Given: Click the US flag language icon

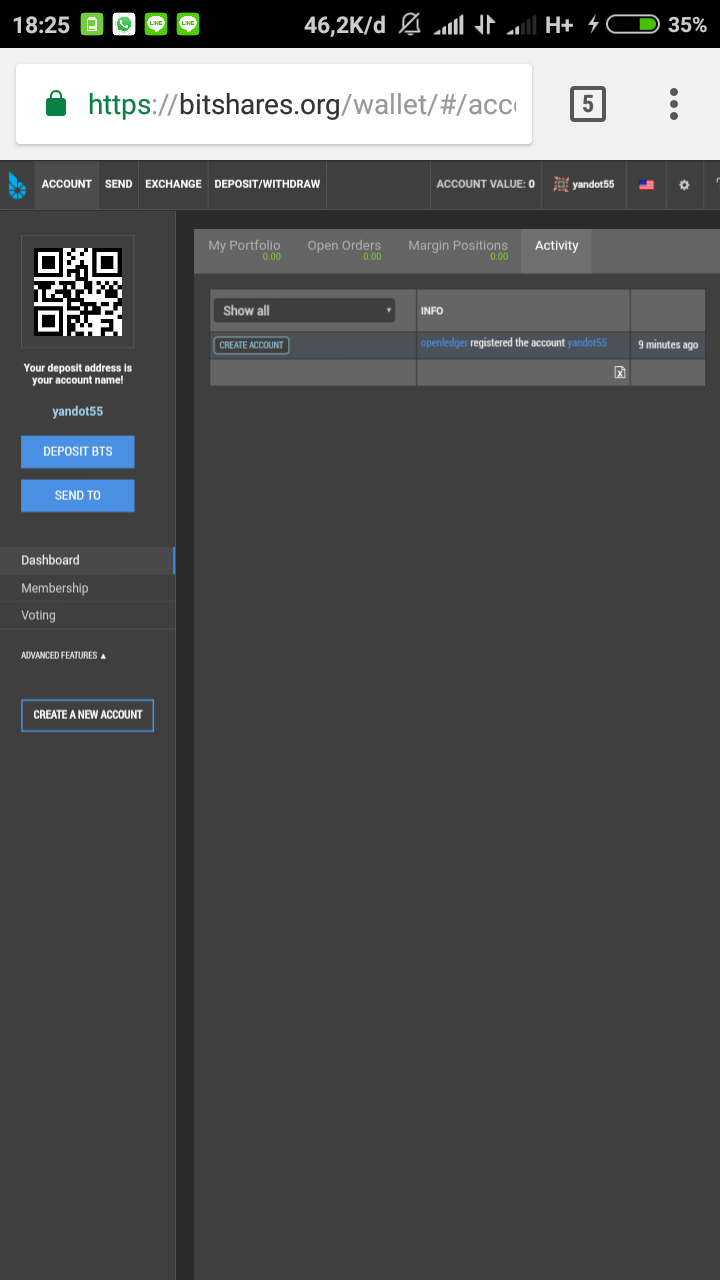Looking at the screenshot, I should (x=646, y=185).
